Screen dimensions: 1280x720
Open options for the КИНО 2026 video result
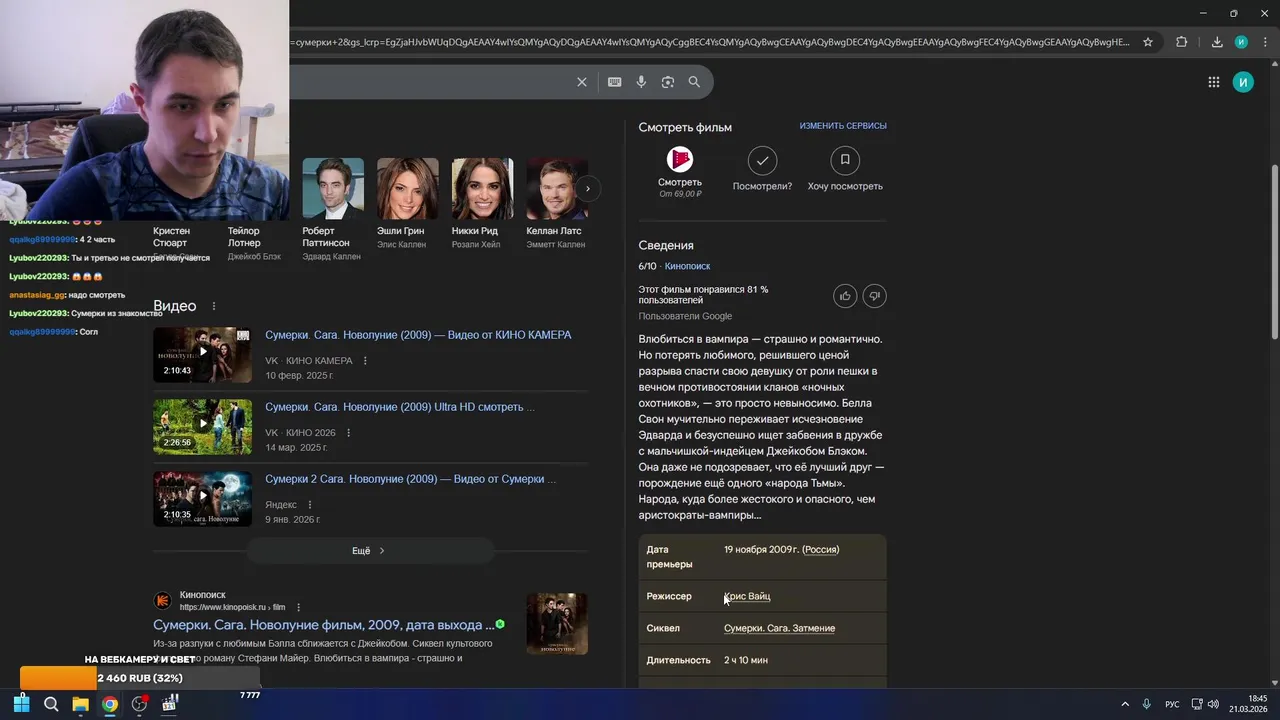tap(348, 433)
